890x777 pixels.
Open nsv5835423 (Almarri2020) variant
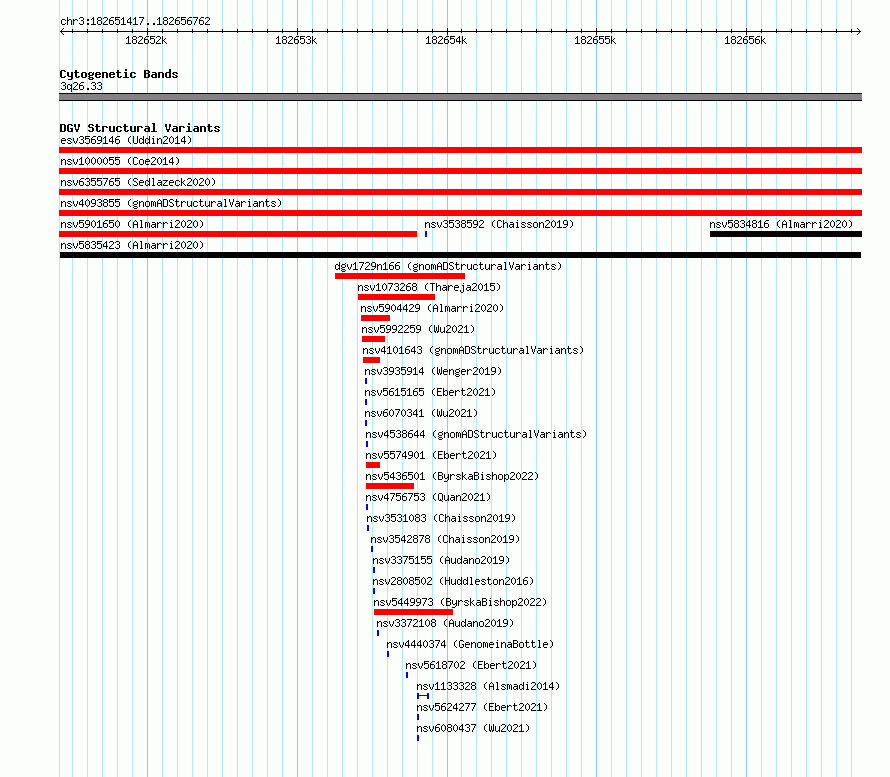[x=132, y=245]
